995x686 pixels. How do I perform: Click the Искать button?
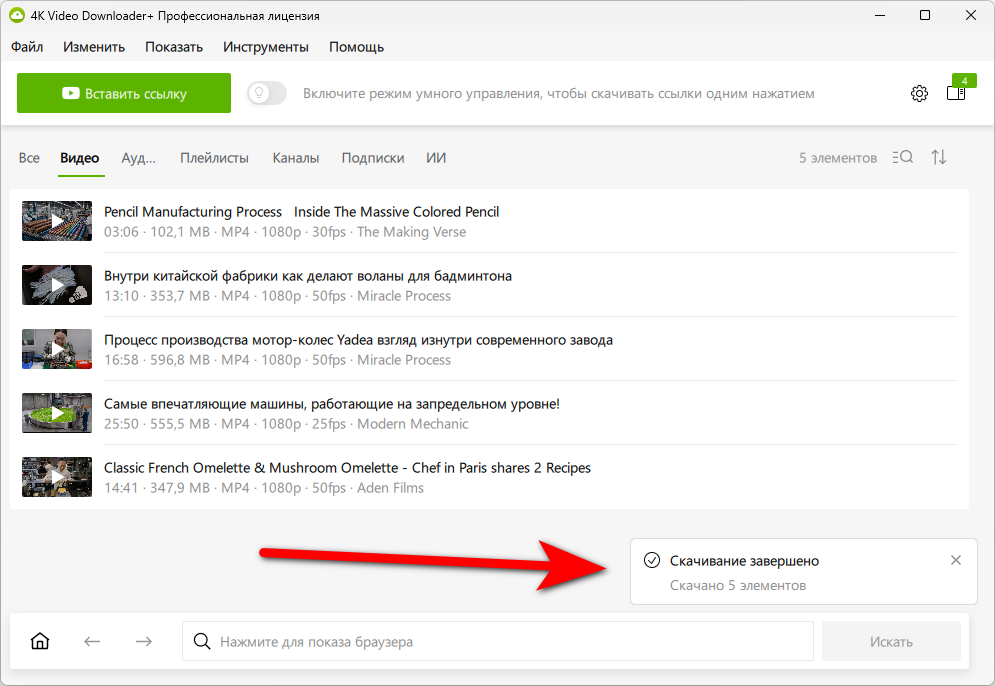(x=891, y=642)
